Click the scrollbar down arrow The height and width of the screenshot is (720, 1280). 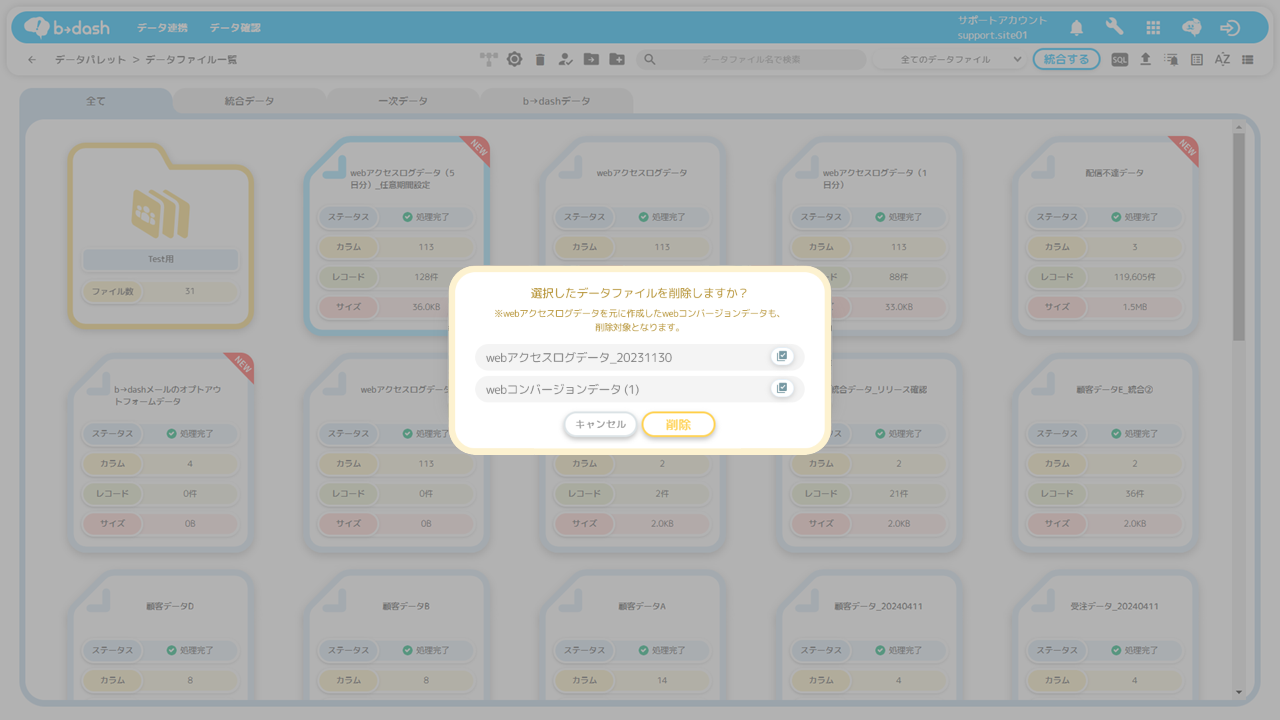(x=1239, y=692)
